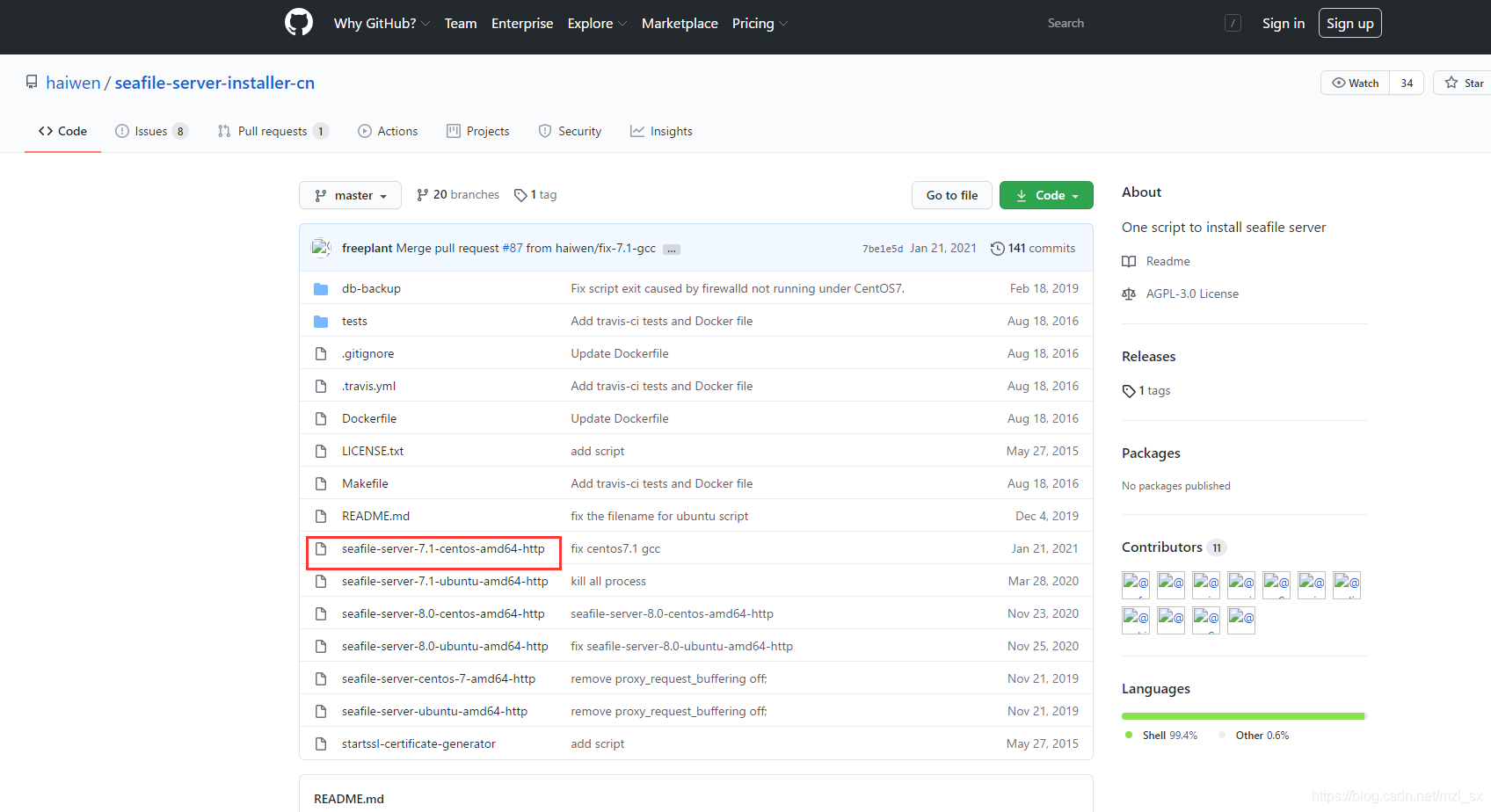Click the Dockerfile file icon

coord(321,419)
